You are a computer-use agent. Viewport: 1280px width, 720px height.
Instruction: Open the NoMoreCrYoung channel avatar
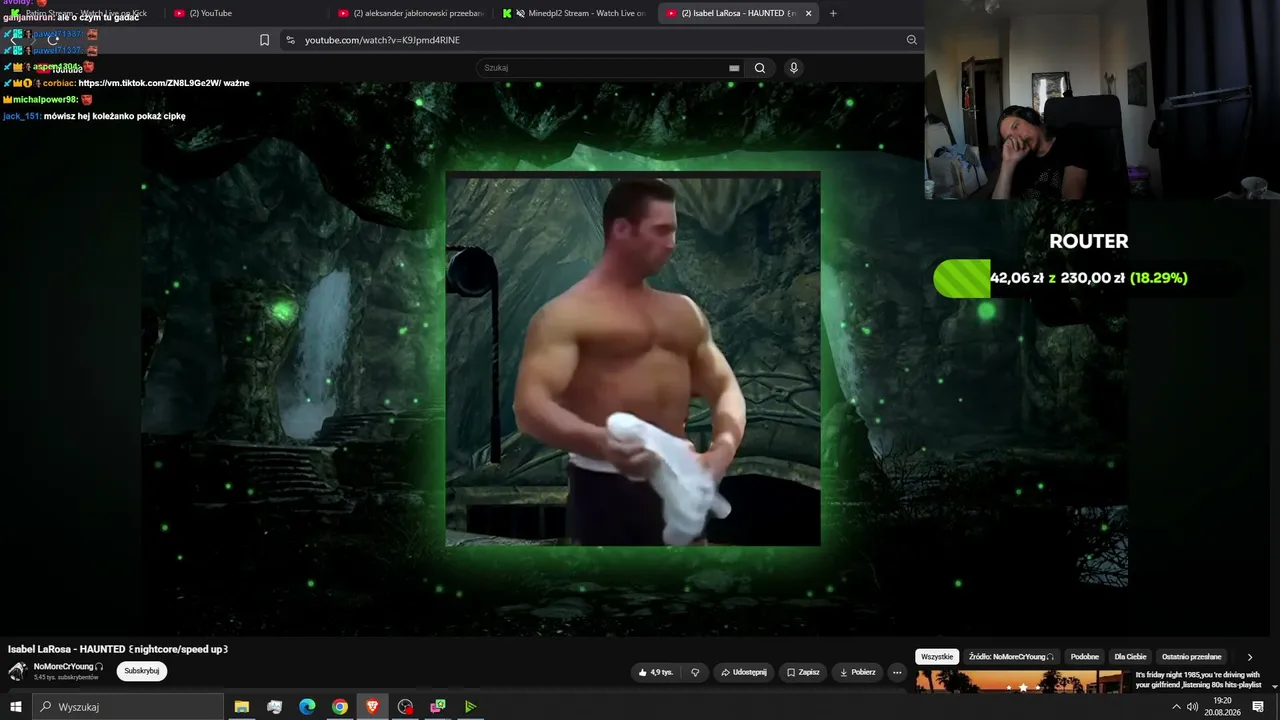(17, 671)
